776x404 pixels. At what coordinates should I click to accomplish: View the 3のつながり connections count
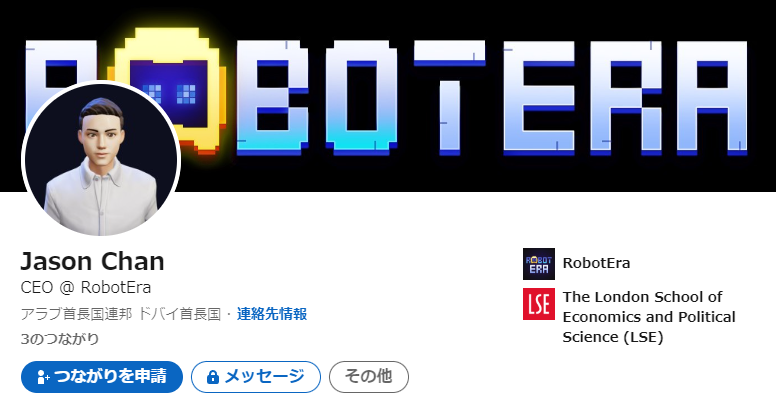tap(60, 339)
